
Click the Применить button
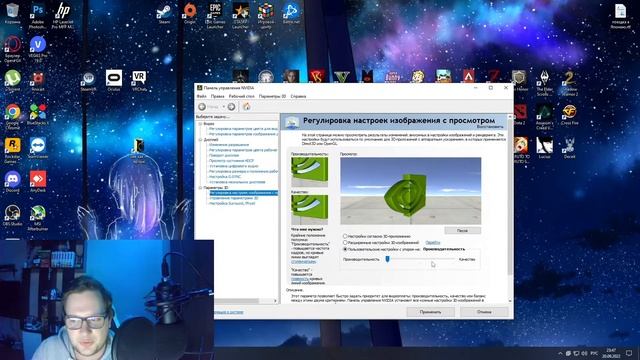point(431,312)
